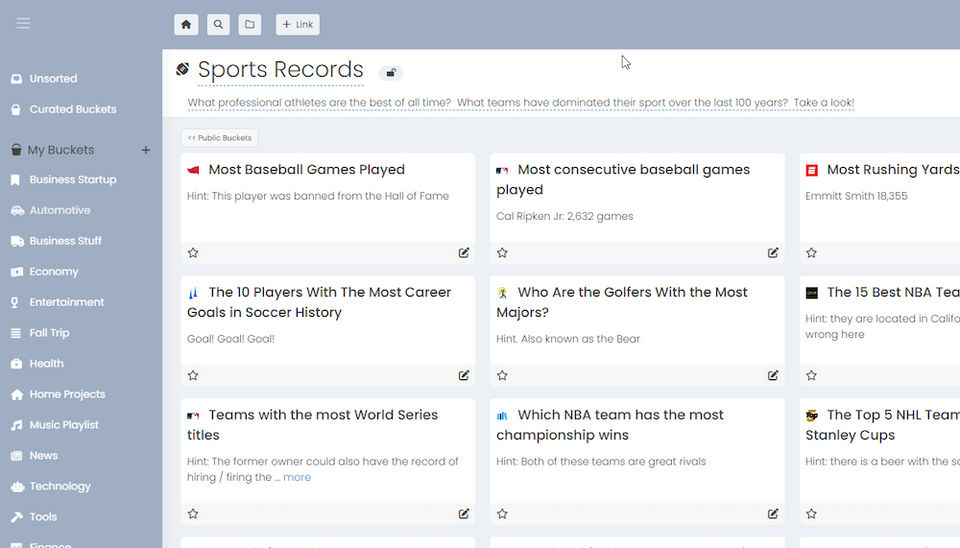Click the folder icon in toolbar
This screenshot has width=960, height=548.
(x=250, y=24)
